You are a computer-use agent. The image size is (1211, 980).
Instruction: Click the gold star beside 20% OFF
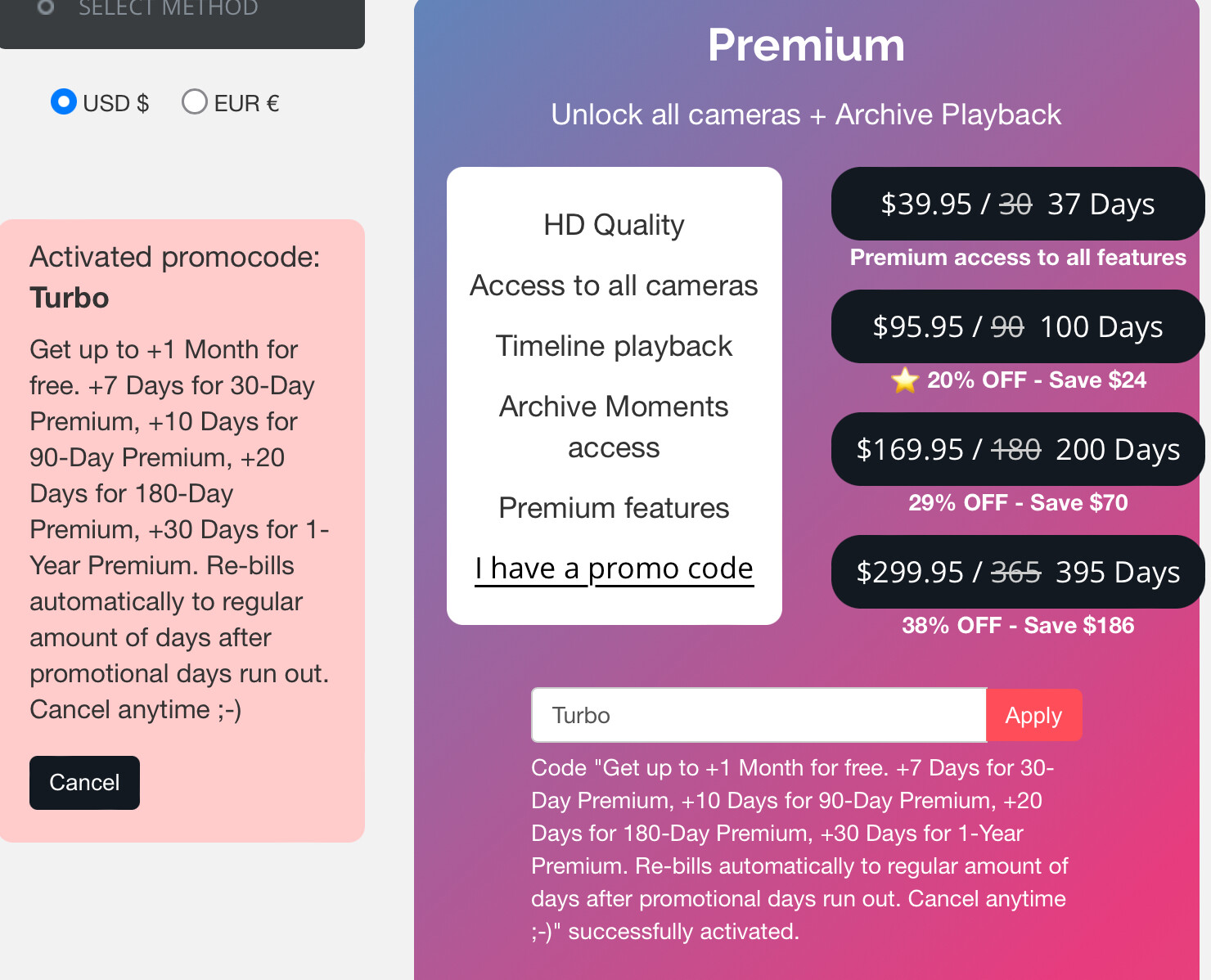click(x=905, y=380)
